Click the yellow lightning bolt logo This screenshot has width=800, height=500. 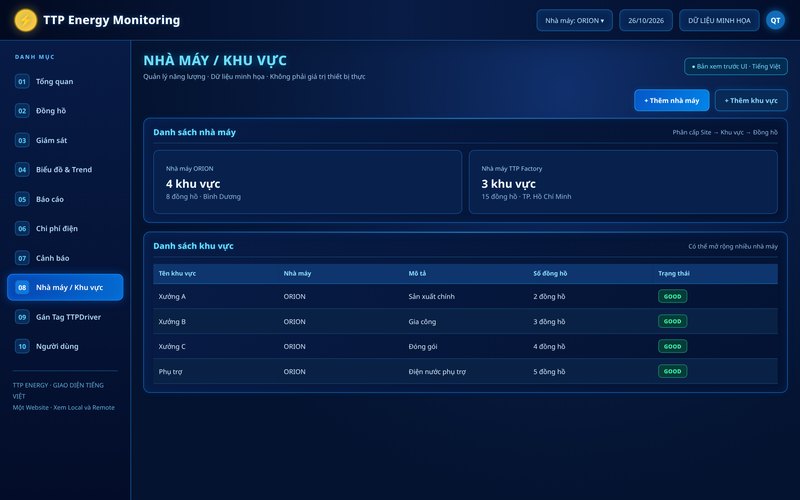click(x=26, y=20)
